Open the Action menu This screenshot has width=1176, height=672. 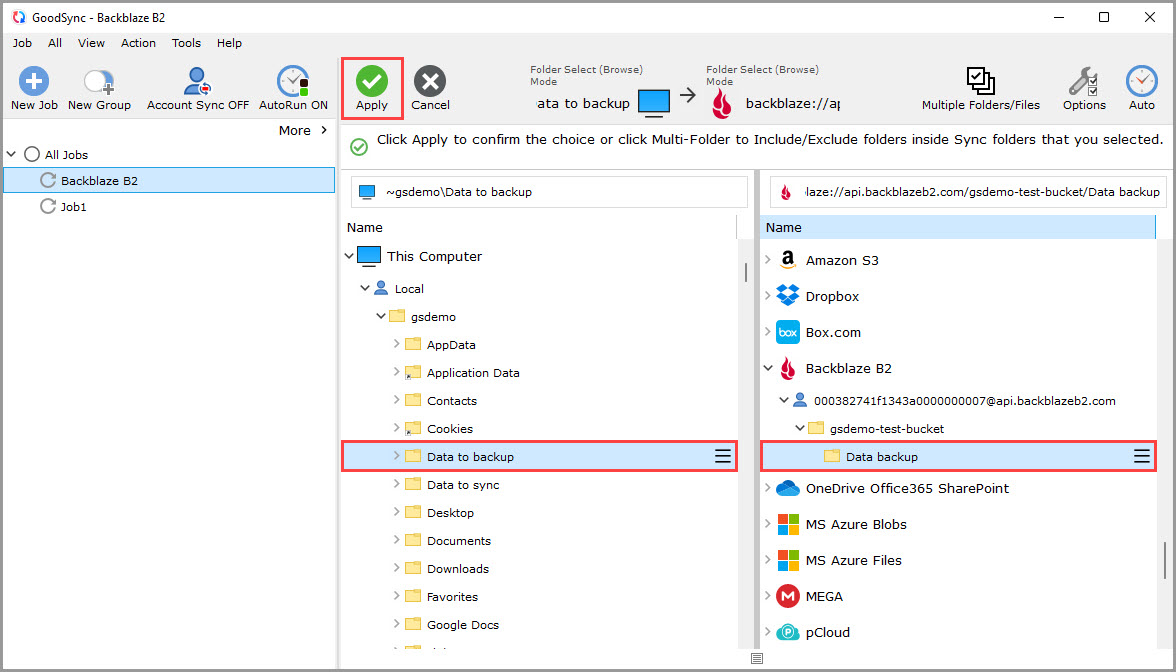(x=138, y=43)
